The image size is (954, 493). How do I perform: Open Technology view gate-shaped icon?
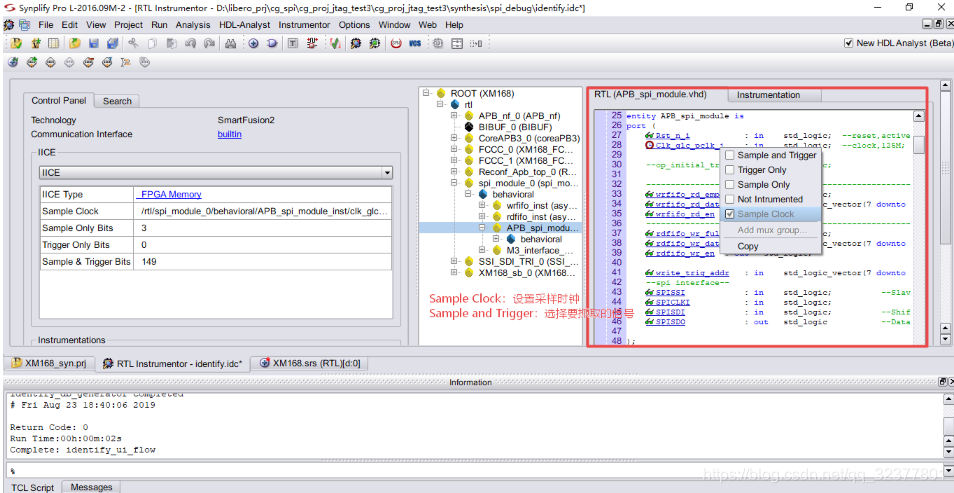tap(272, 43)
